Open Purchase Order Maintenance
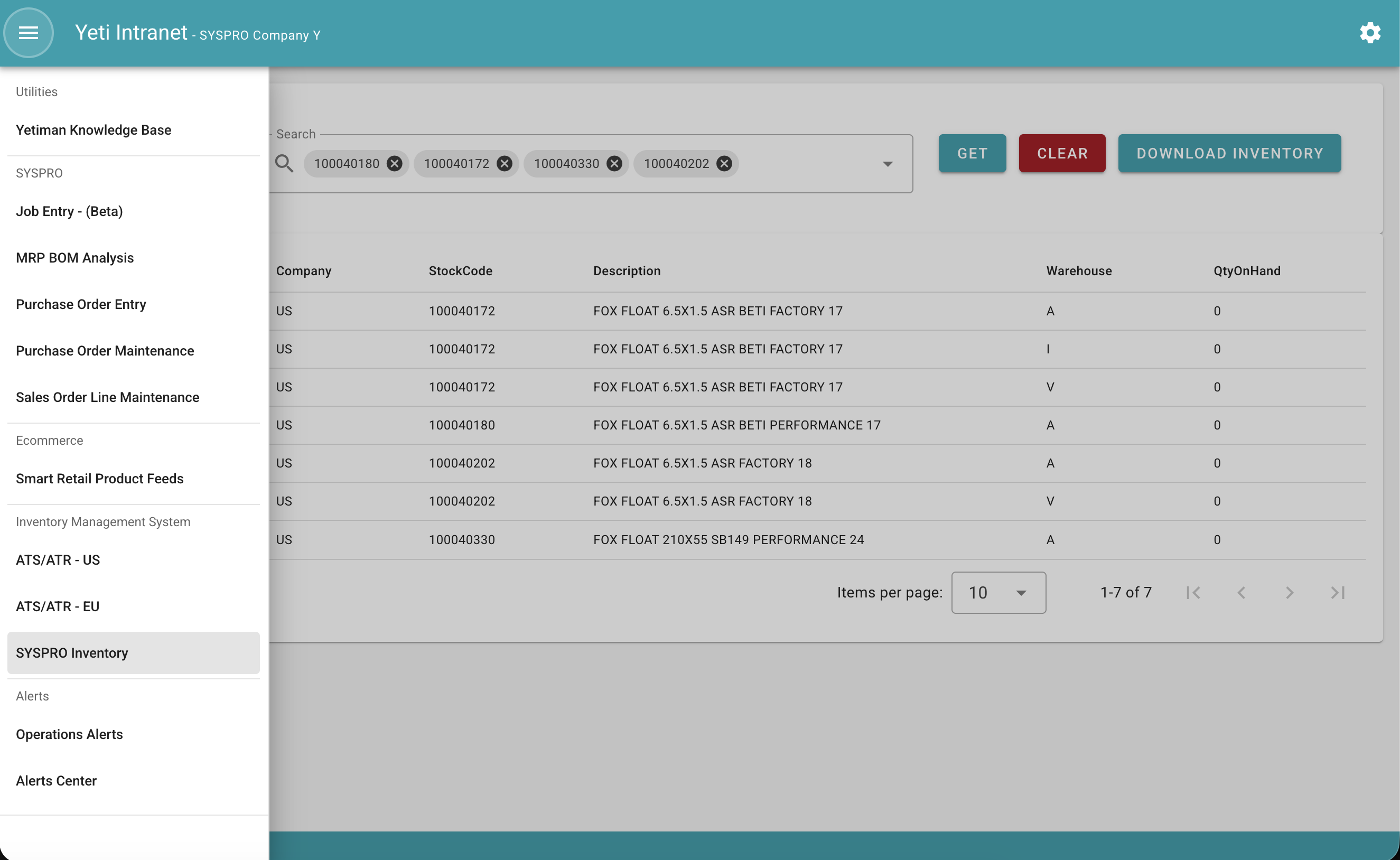The width and height of the screenshot is (1400, 860). (134, 351)
